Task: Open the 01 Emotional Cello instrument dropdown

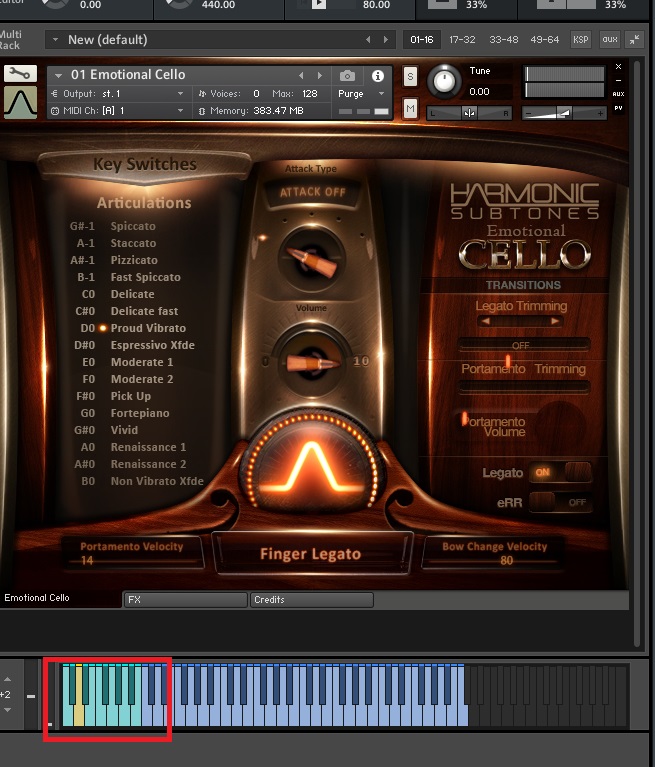Action: click(58, 76)
